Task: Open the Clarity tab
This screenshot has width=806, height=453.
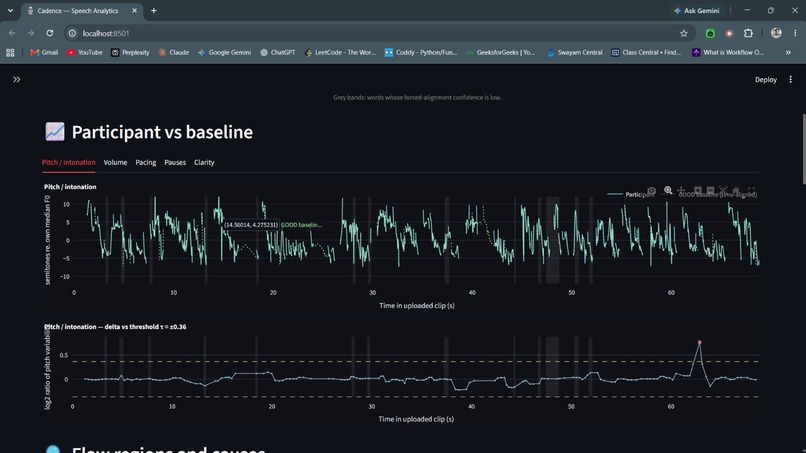Action: point(204,162)
